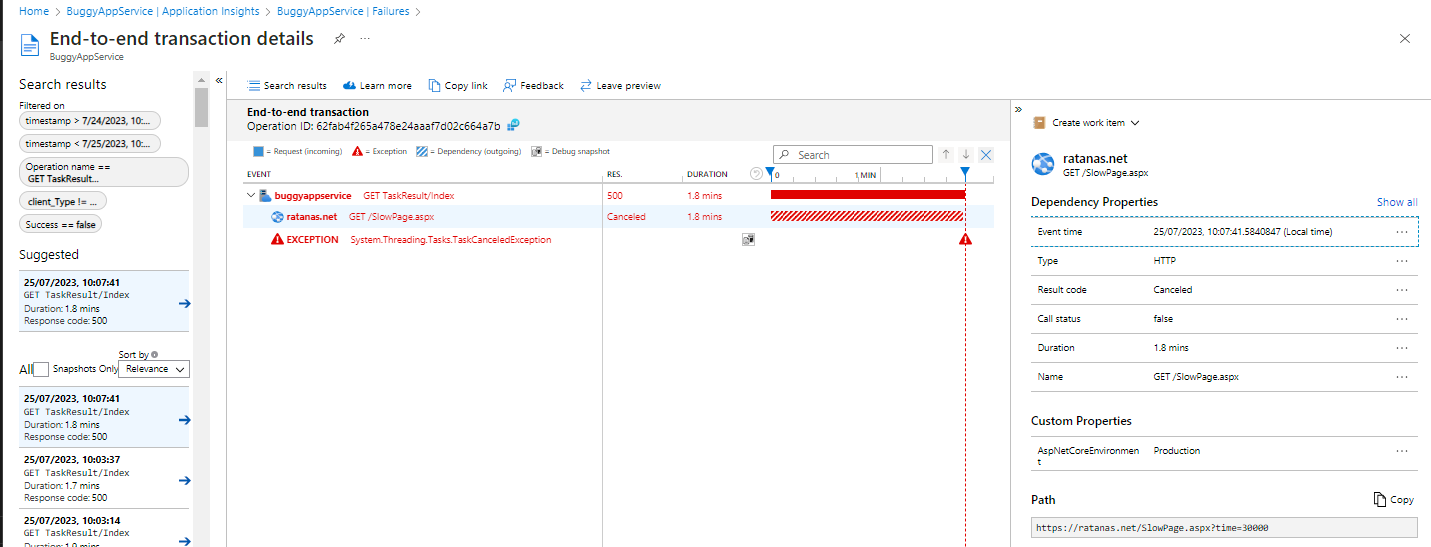This screenshot has width=1431, height=547.
Task: Open Create work item dropdown
Action: [1087, 123]
